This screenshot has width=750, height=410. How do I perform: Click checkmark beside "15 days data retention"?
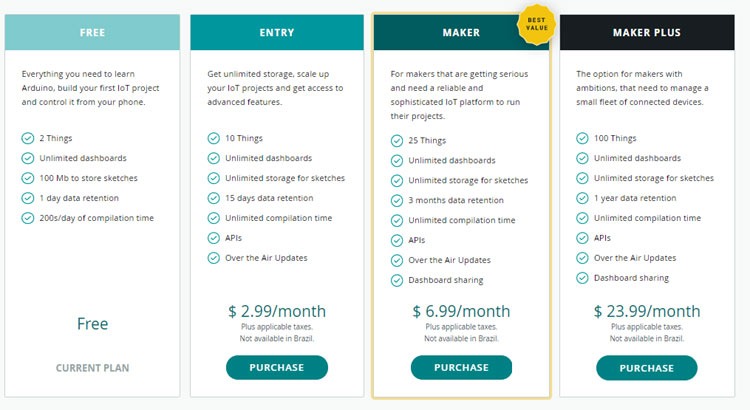213,198
